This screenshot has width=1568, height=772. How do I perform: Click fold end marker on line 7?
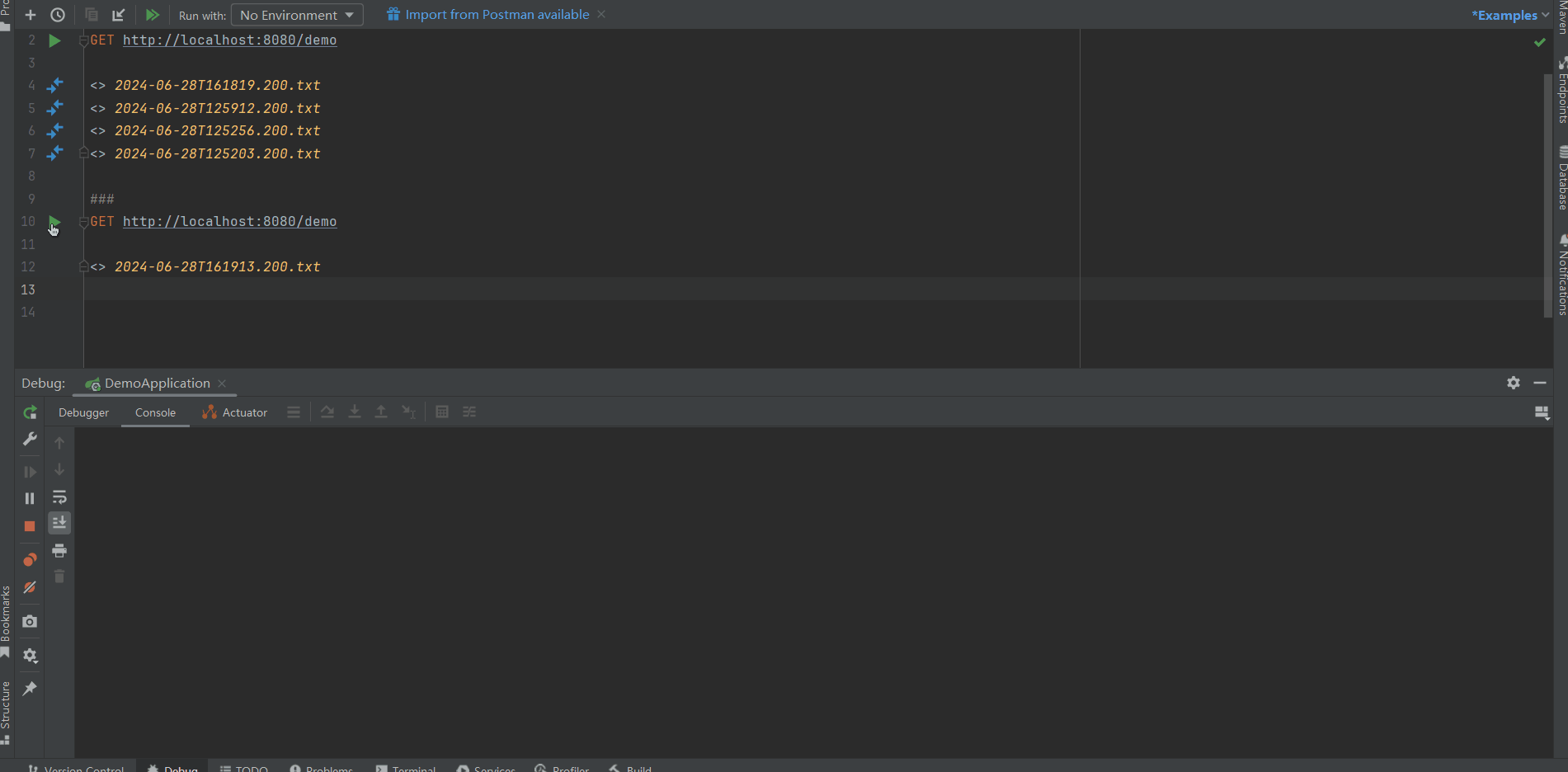point(83,153)
